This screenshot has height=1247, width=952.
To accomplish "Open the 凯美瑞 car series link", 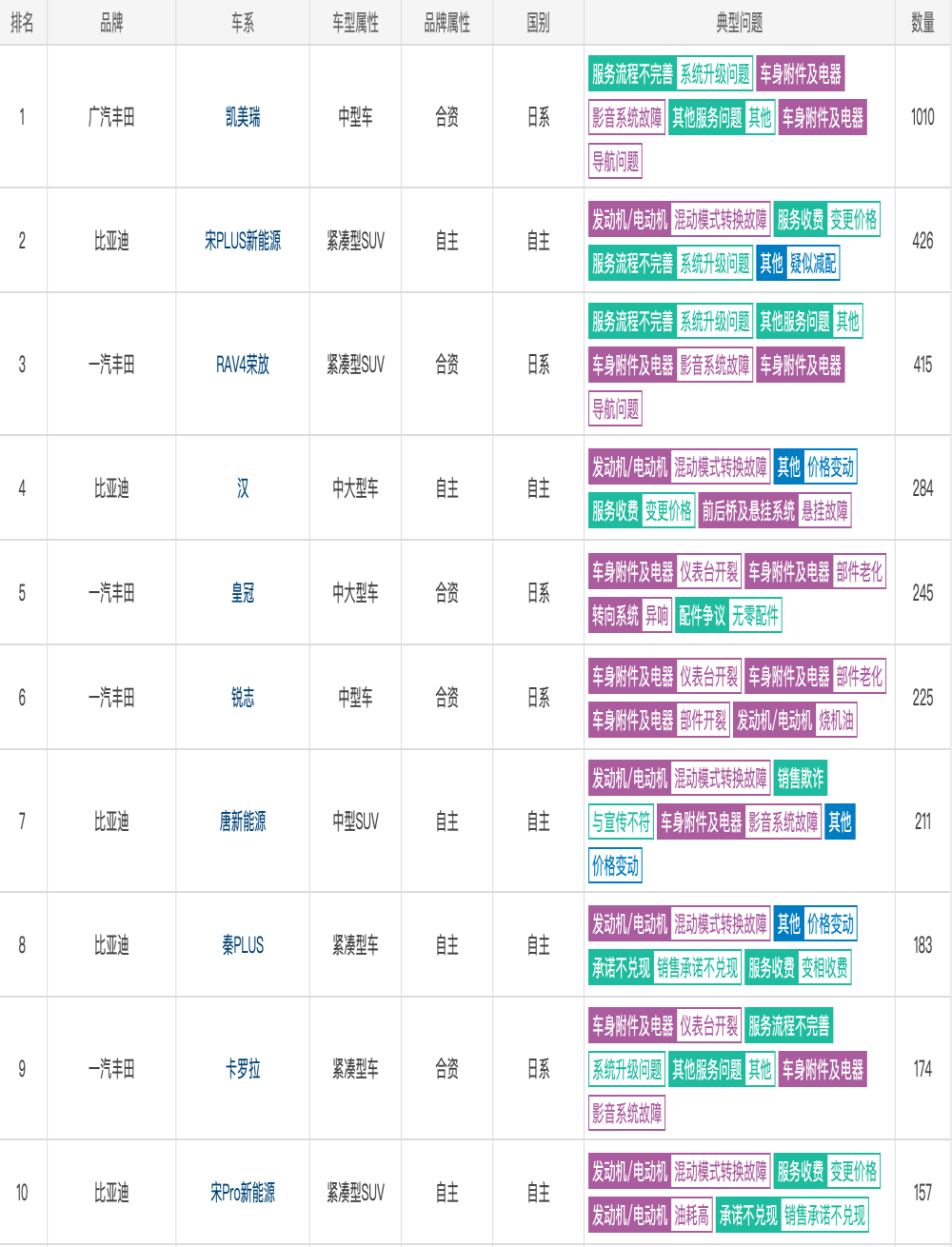I will point(243,117).
